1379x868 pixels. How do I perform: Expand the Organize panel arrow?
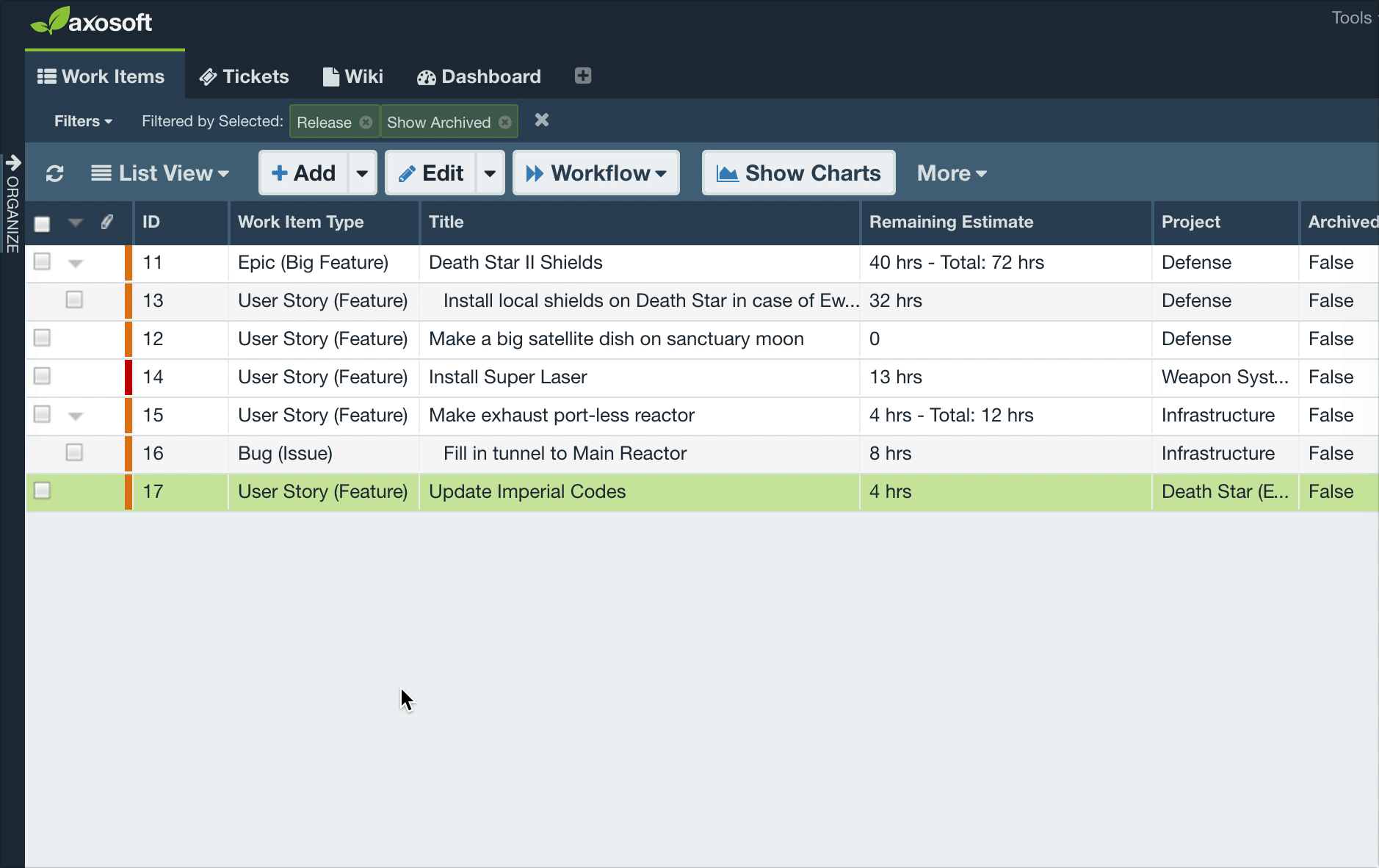tap(12, 162)
